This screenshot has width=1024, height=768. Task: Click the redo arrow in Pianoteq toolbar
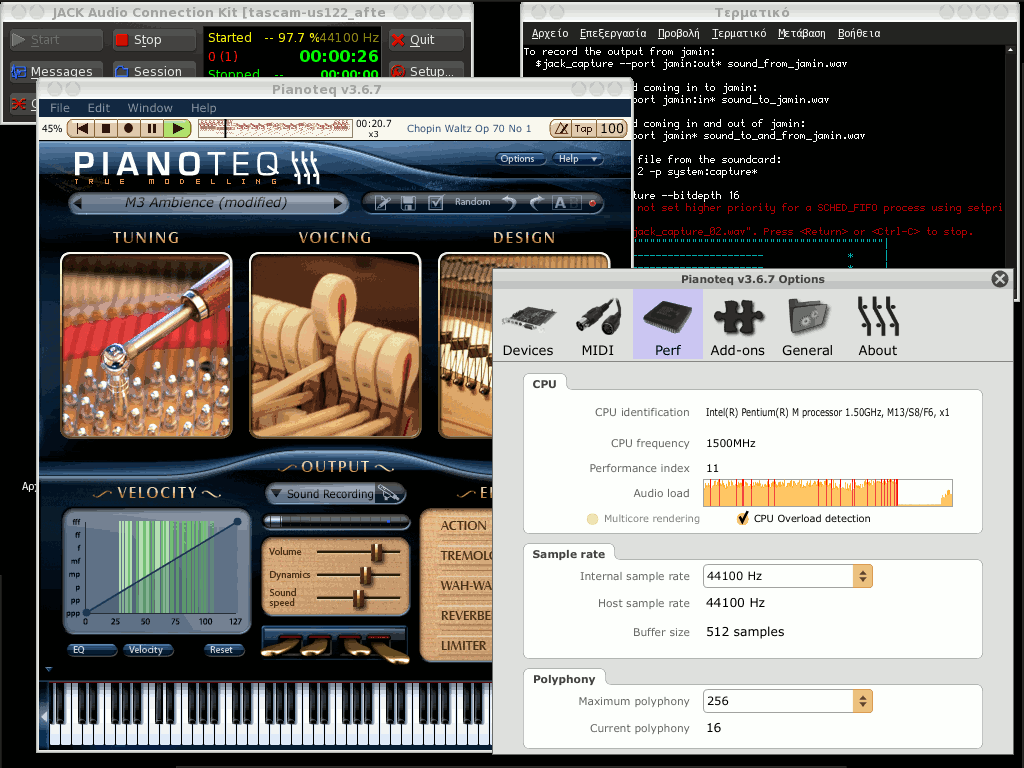536,203
